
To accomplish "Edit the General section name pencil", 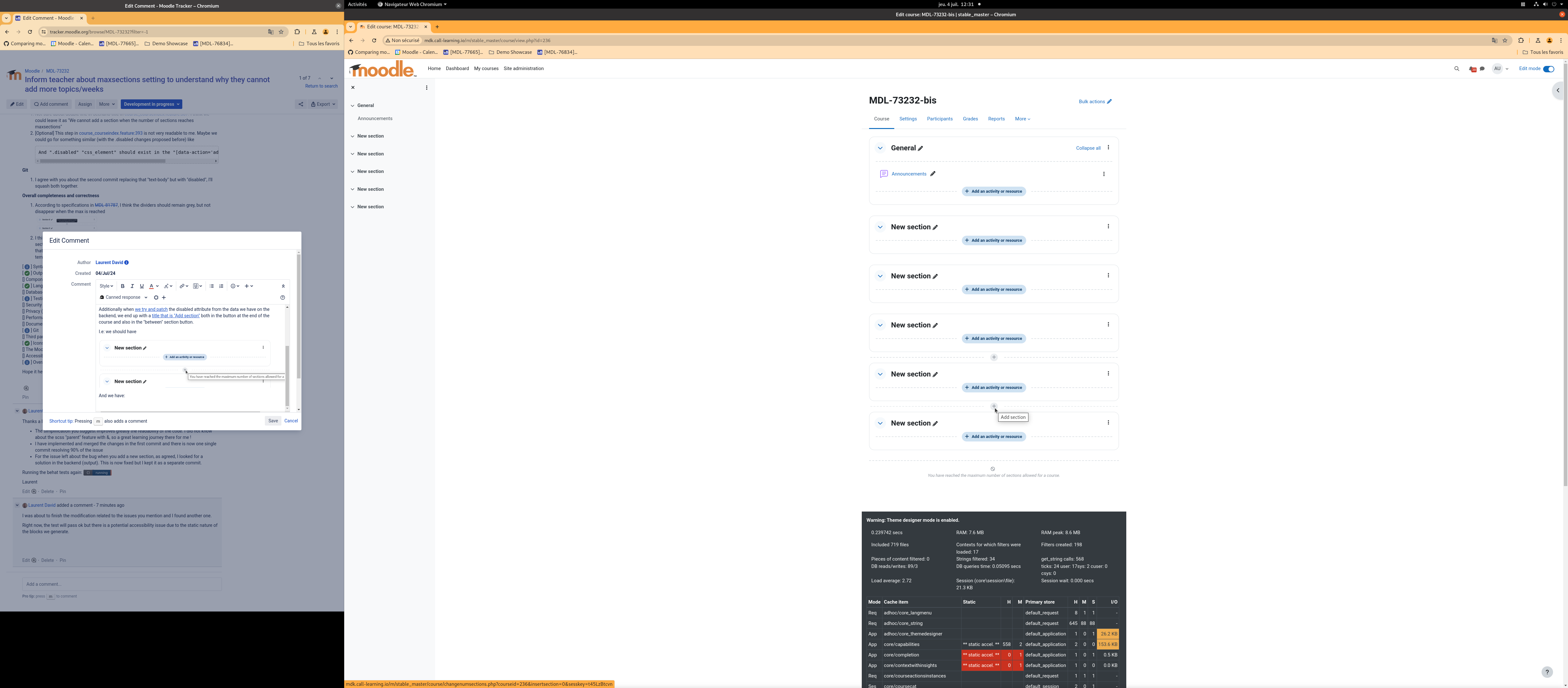I will [x=920, y=148].
